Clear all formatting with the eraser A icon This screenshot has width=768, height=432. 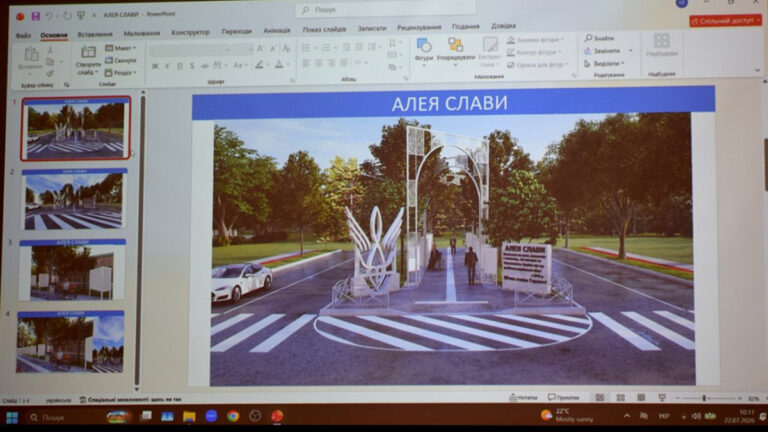click(287, 48)
